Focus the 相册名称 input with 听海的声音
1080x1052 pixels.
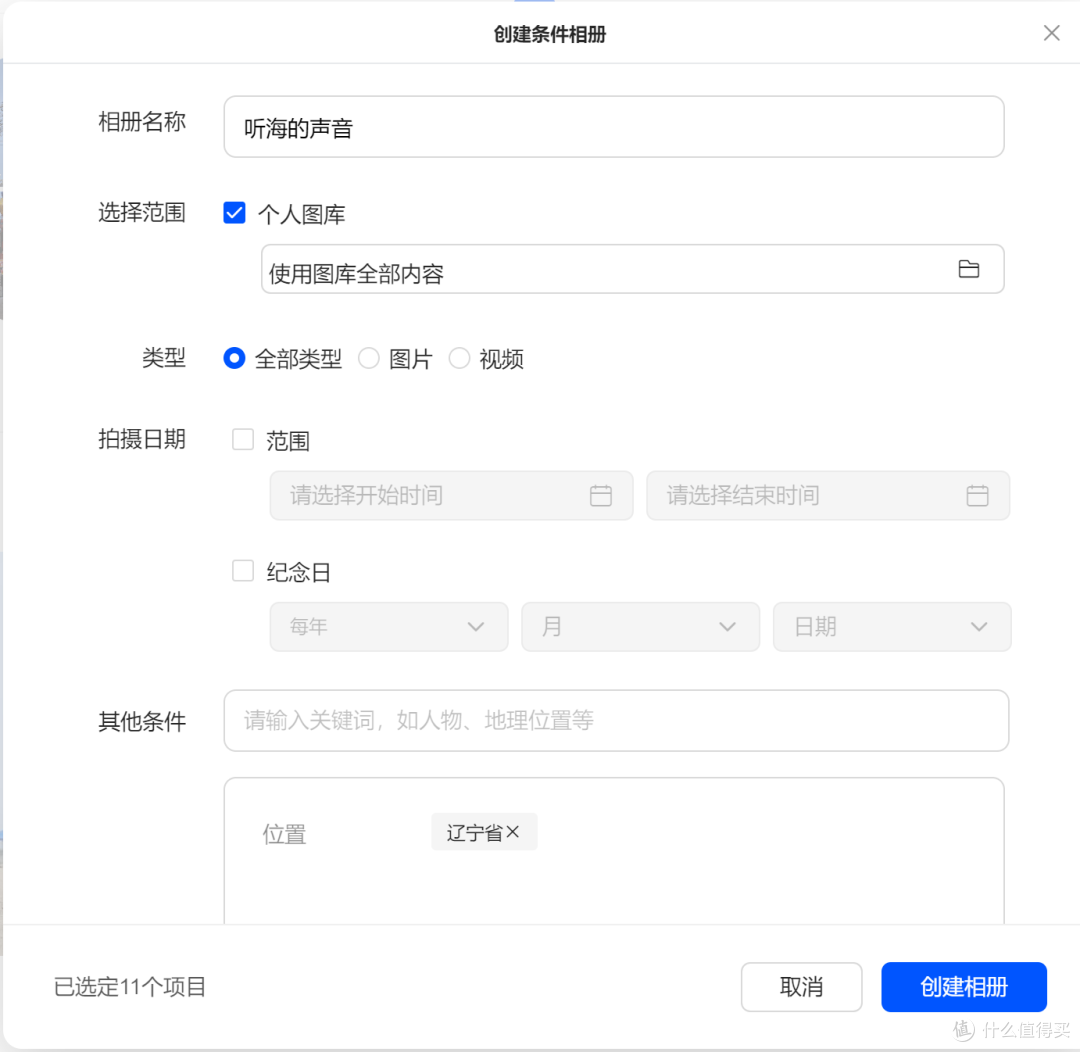[x=614, y=127]
